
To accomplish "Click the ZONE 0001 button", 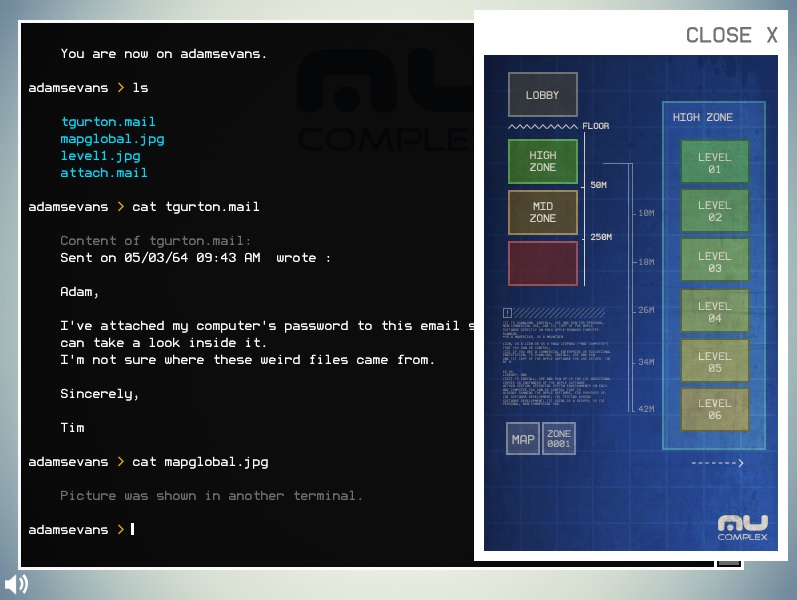I will click(559, 439).
